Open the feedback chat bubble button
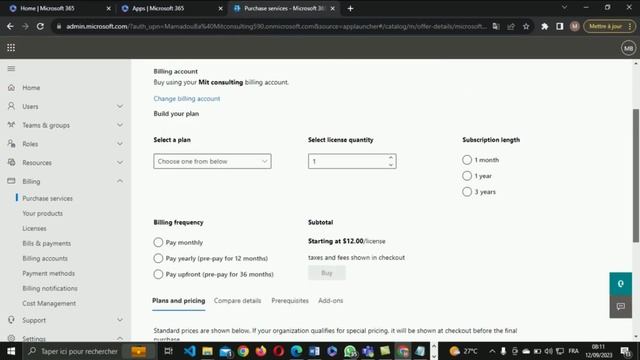The height and width of the screenshot is (360, 640). (620, 307)
